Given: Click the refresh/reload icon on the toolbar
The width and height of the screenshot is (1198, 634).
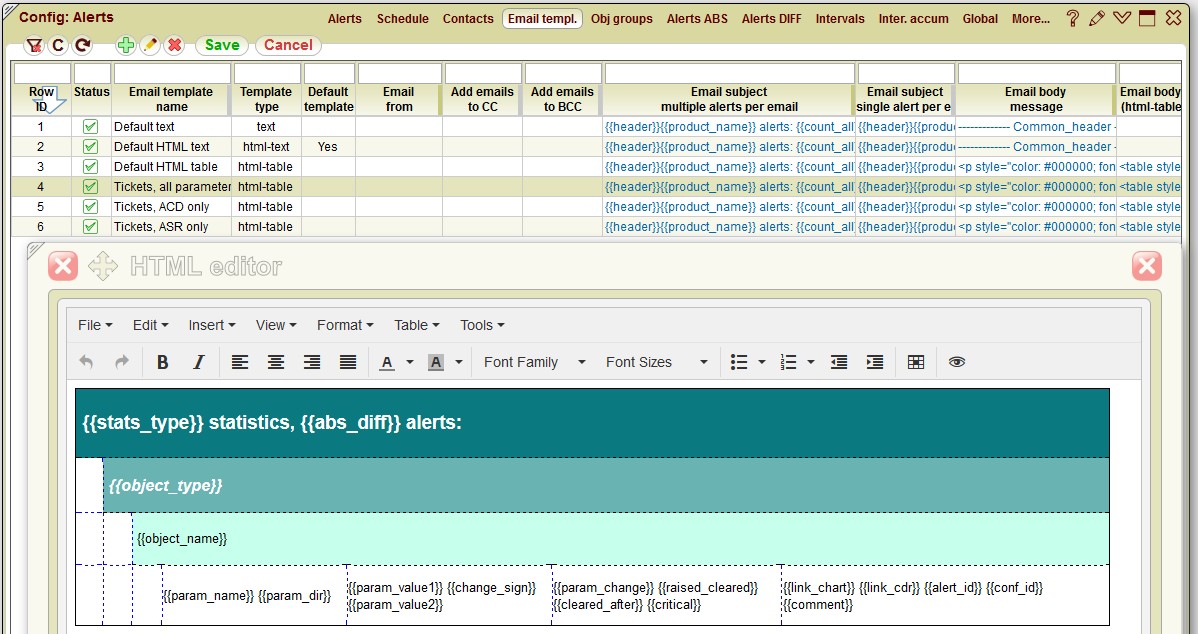Looking at the screenshot, I should pyautogui.click(x=82, y=45).
